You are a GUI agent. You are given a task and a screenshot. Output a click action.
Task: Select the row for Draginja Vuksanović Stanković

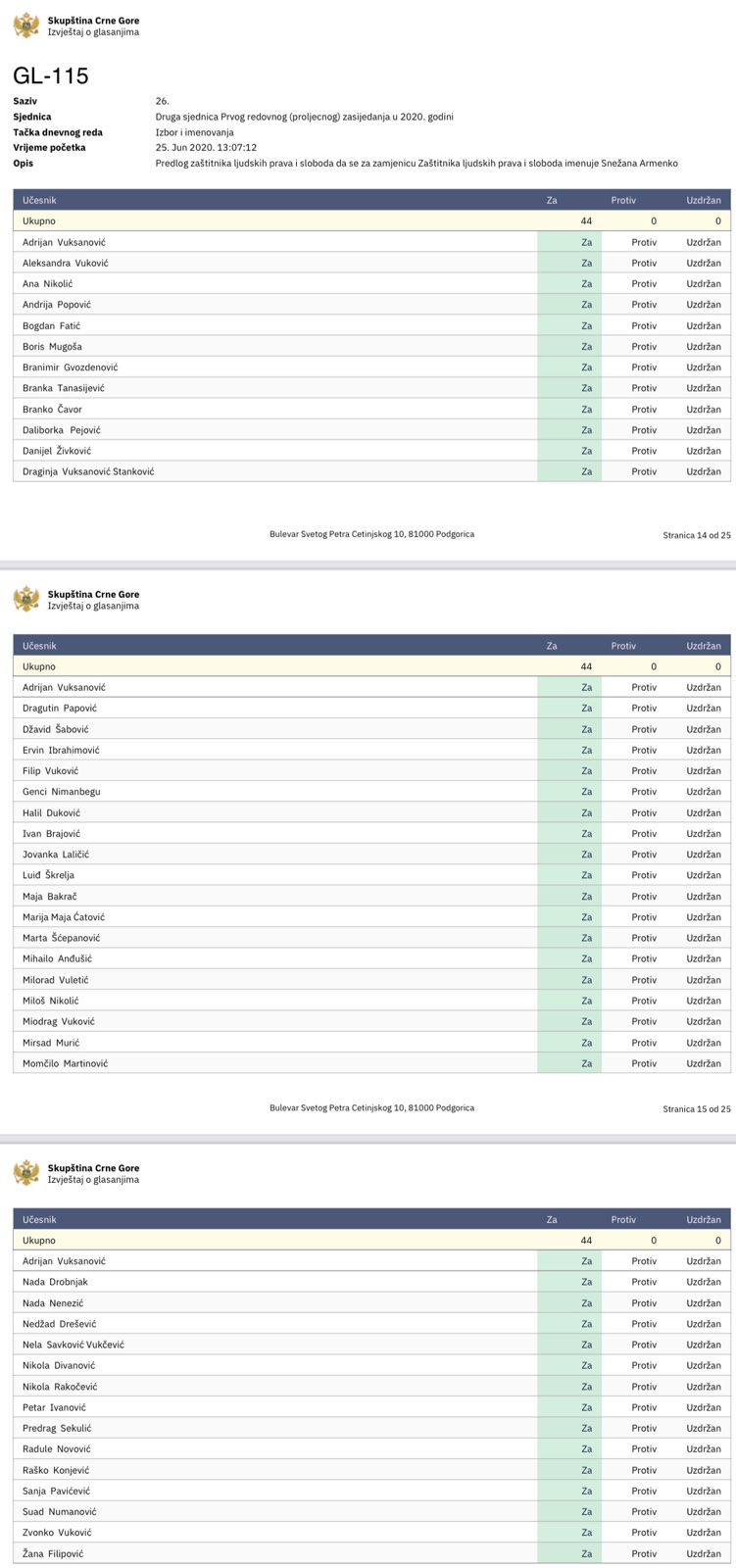point(372,471)
